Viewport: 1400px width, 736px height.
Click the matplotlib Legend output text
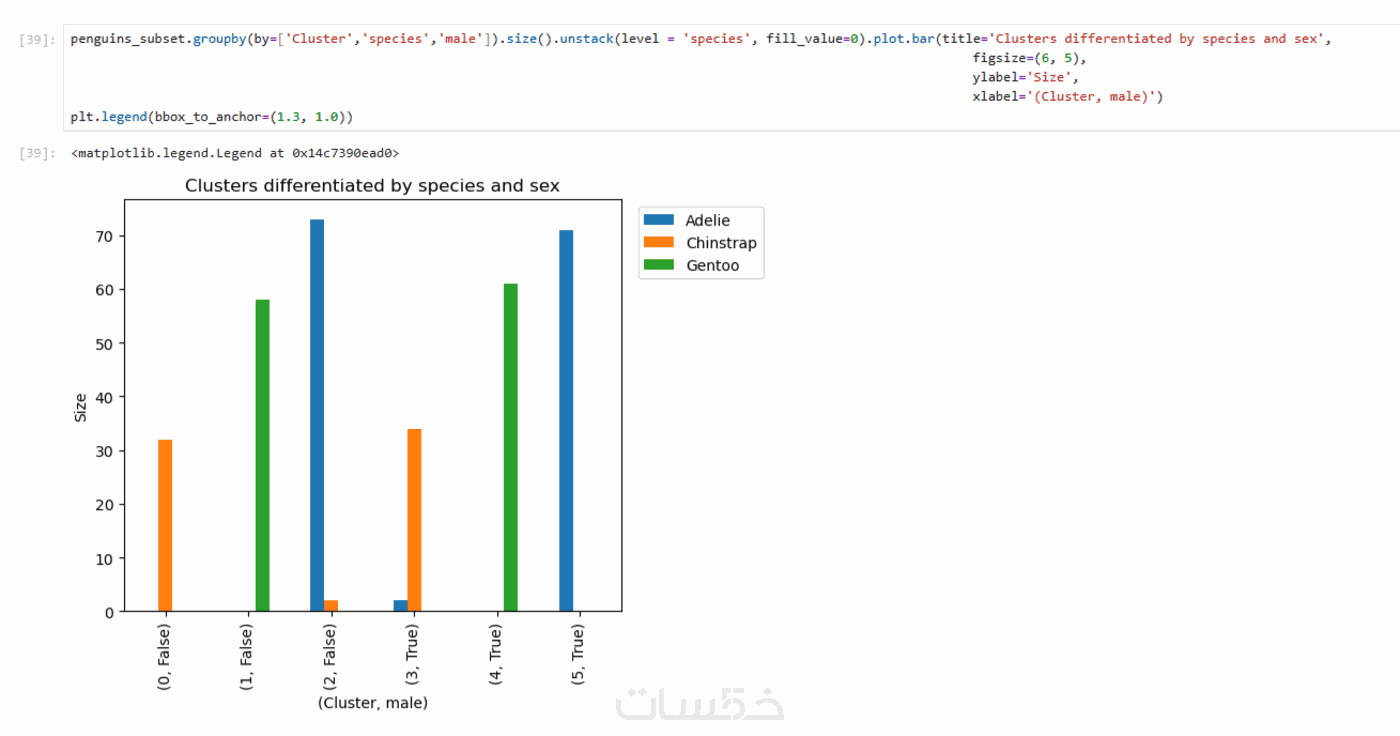tap(235, 154)
